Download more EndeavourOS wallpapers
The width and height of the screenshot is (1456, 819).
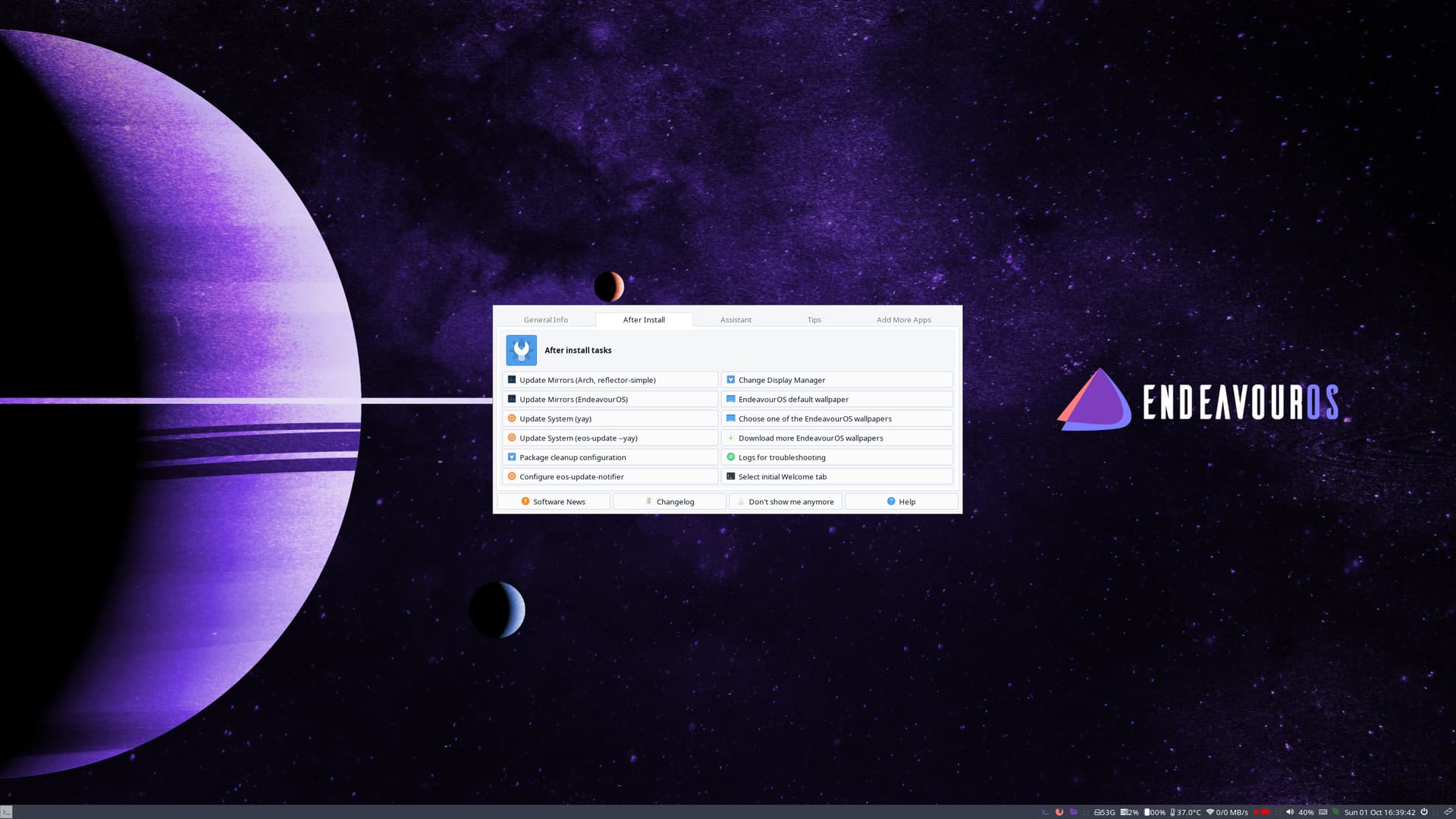(x=836, y=438)
